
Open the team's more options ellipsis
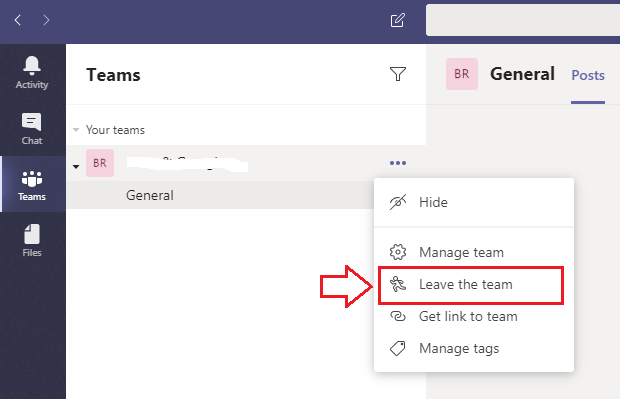[x=398, y=163]
